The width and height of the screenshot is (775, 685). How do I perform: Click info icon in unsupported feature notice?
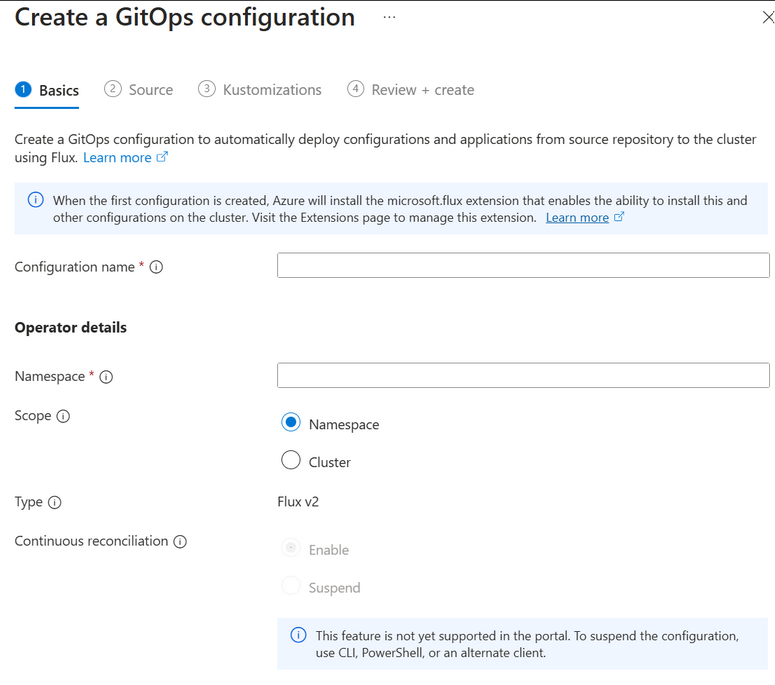(297, 635)
